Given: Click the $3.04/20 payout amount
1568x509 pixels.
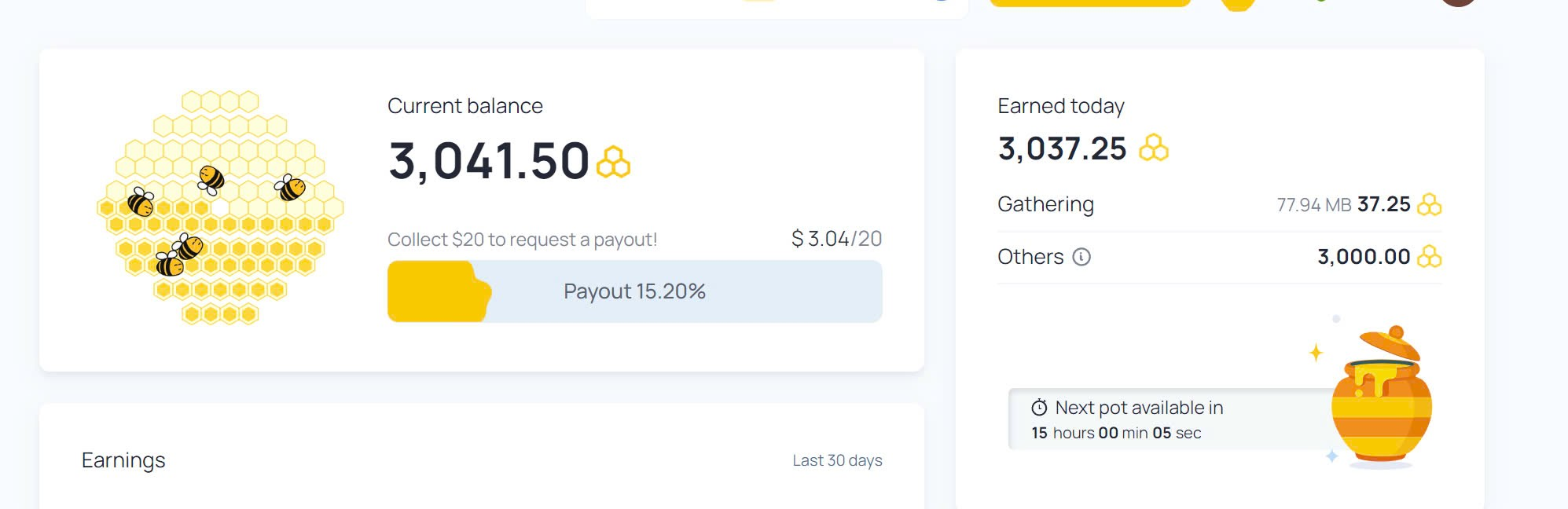Looking at the screenshot, I should [x=836, y=239].
